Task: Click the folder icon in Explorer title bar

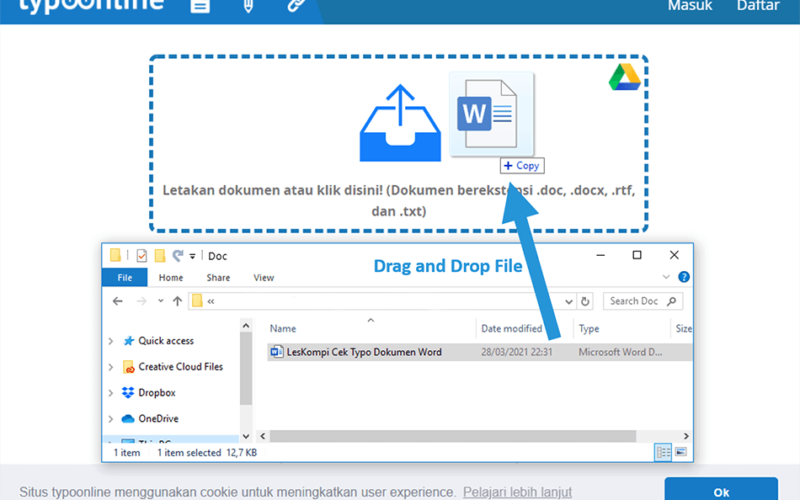Action: (x=115, y=255)
